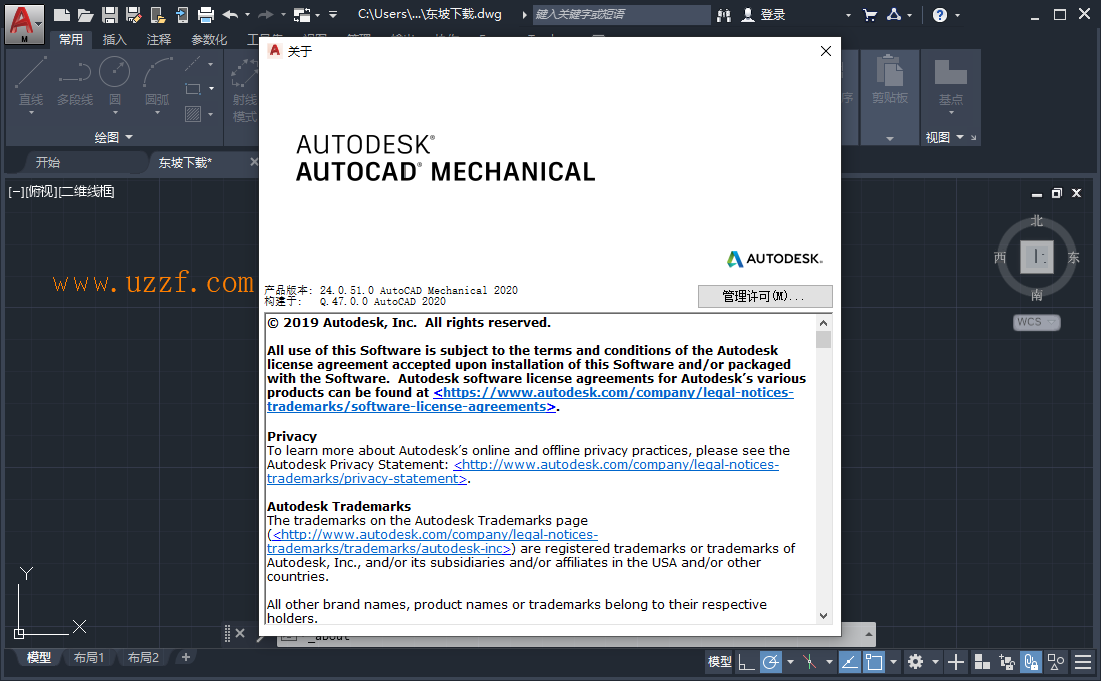
Task: Click the annotation scale plus icon in status bar
Action: (x=956, y=661)
